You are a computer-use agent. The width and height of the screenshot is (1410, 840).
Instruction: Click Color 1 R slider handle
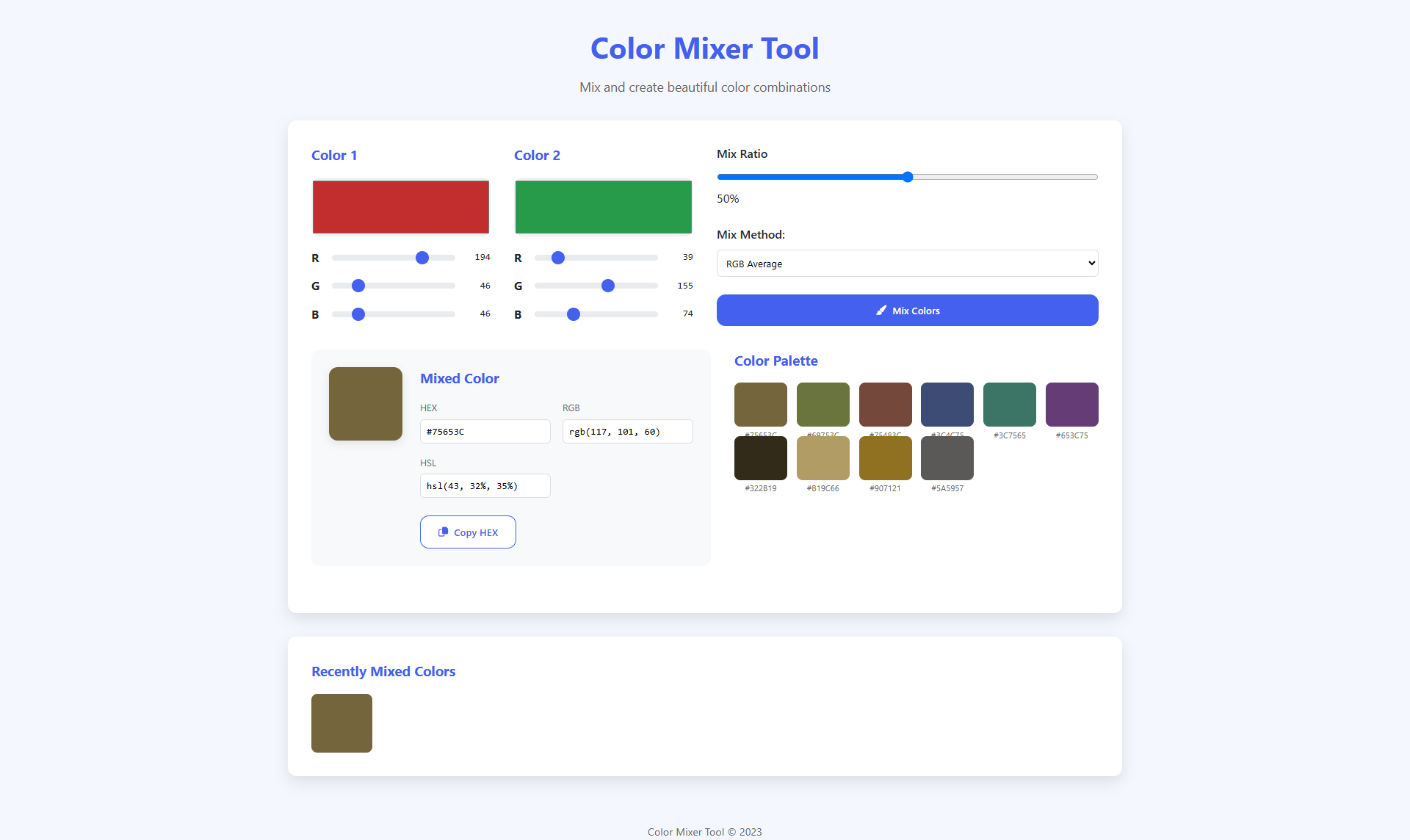422,258
